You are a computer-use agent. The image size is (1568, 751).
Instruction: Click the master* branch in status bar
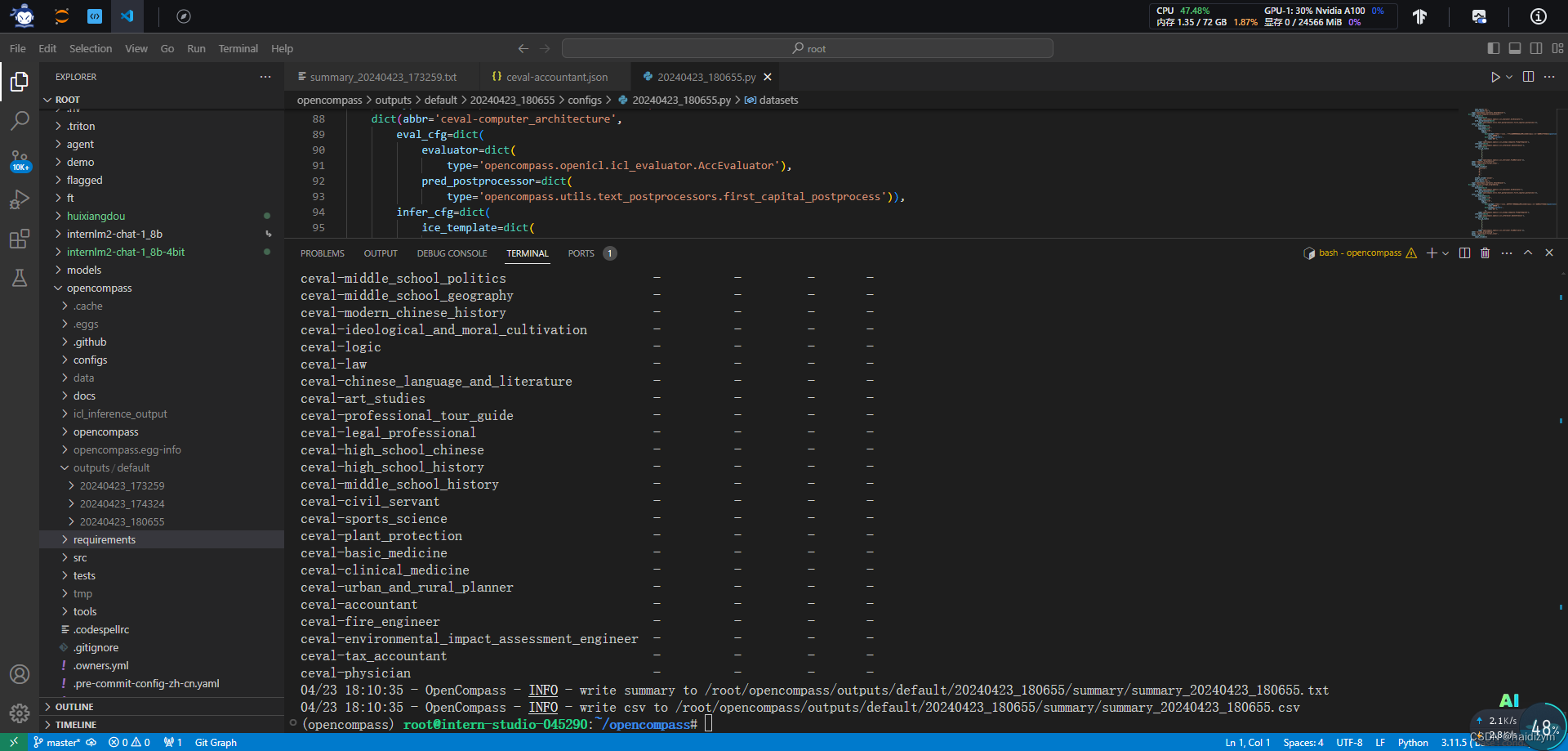(56, 742)
